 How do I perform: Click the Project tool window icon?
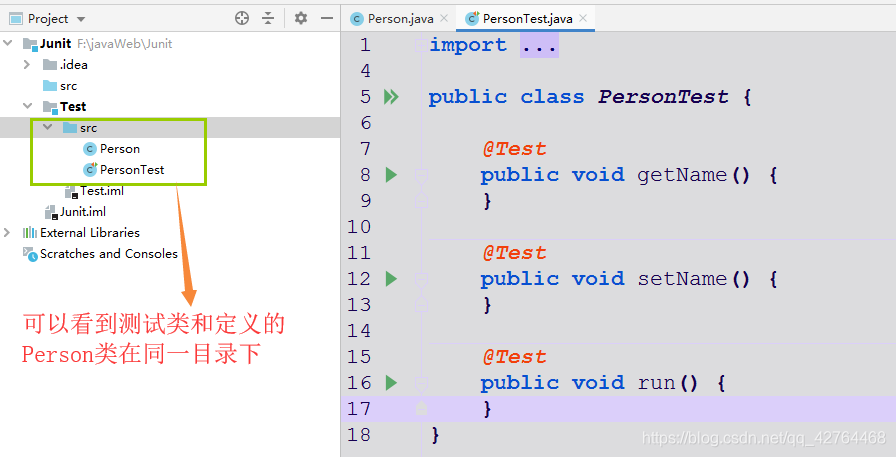tap(16, 19)
